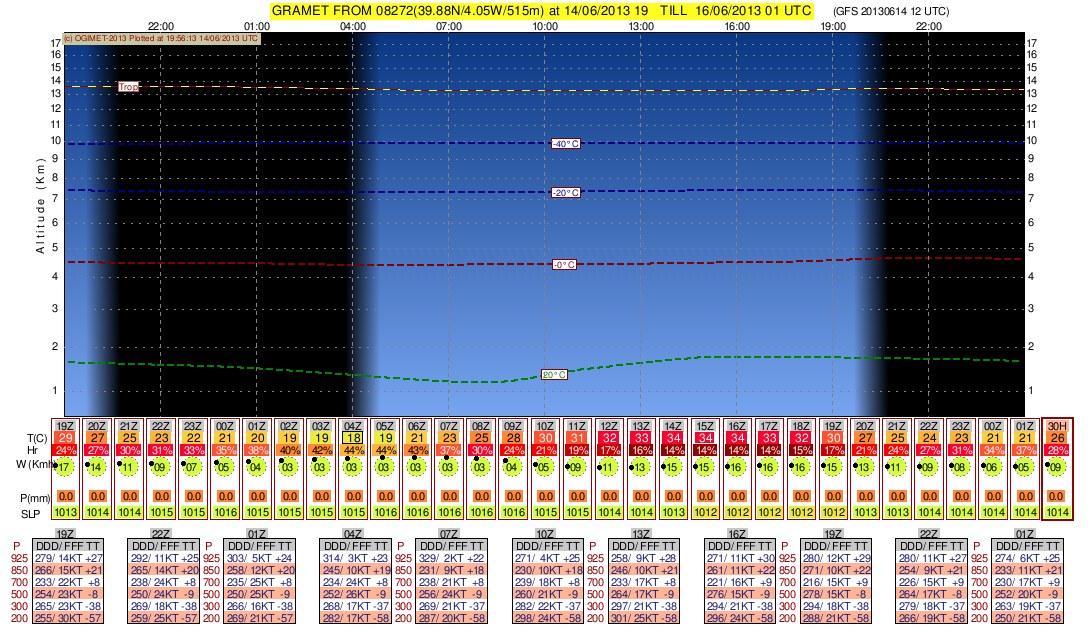This screenshot has width=1088, height=640.
Task: Click the 10:00 time label above the chart
Action: click(545, 26)
